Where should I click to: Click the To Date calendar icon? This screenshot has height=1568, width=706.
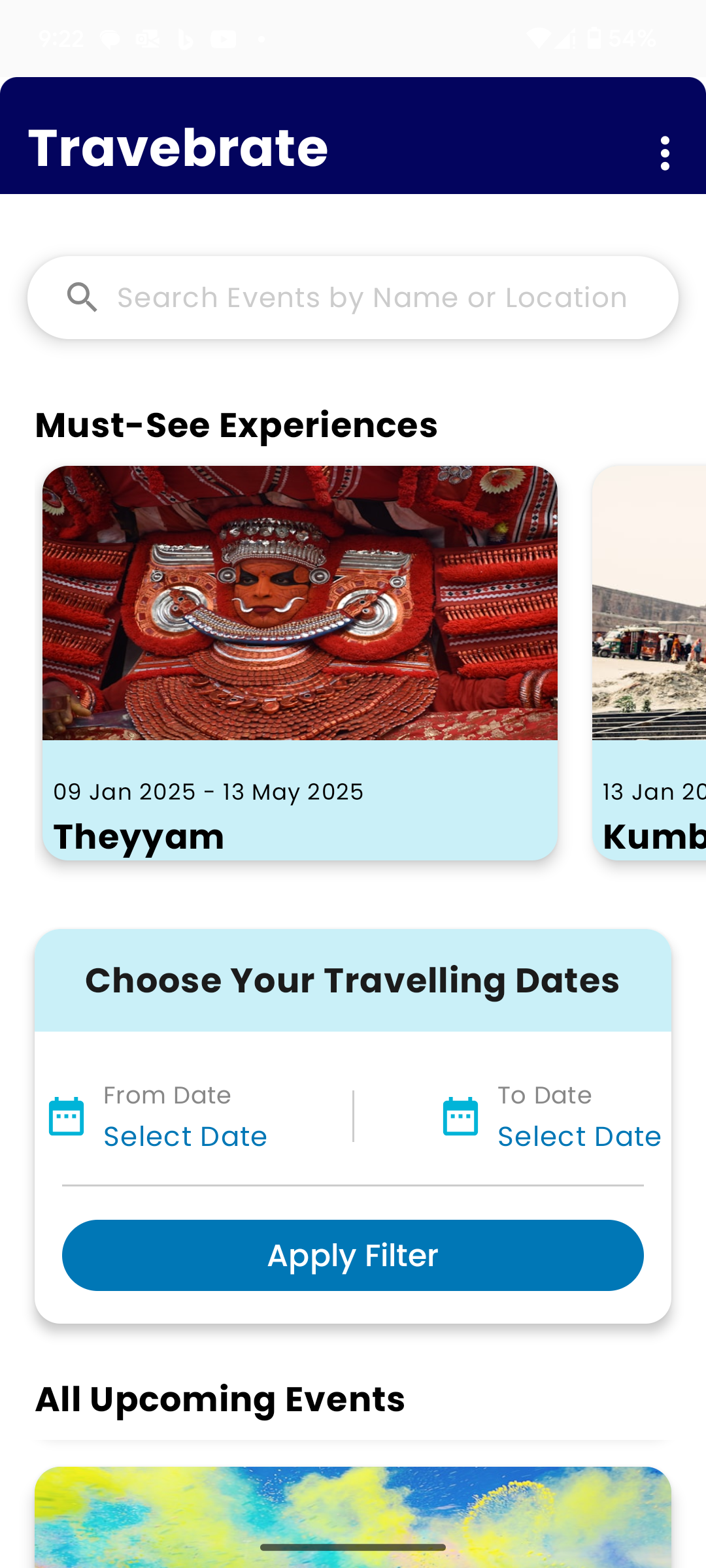tap(461, 1115)
